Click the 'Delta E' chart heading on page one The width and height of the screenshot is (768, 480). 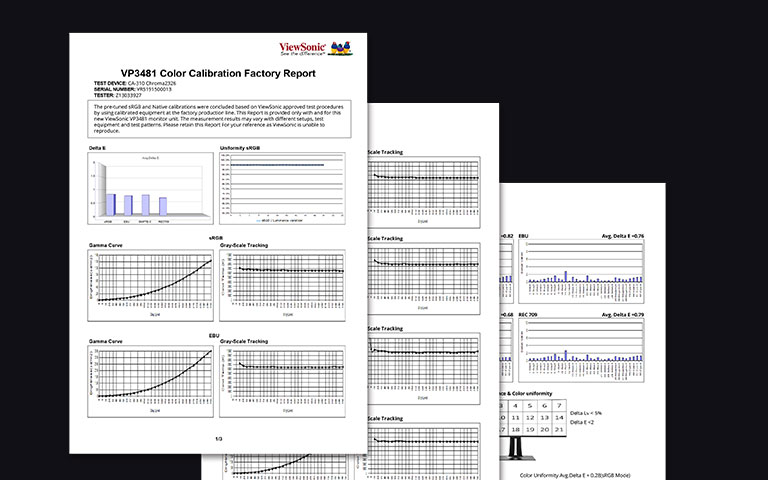click(x=97, y=148)
